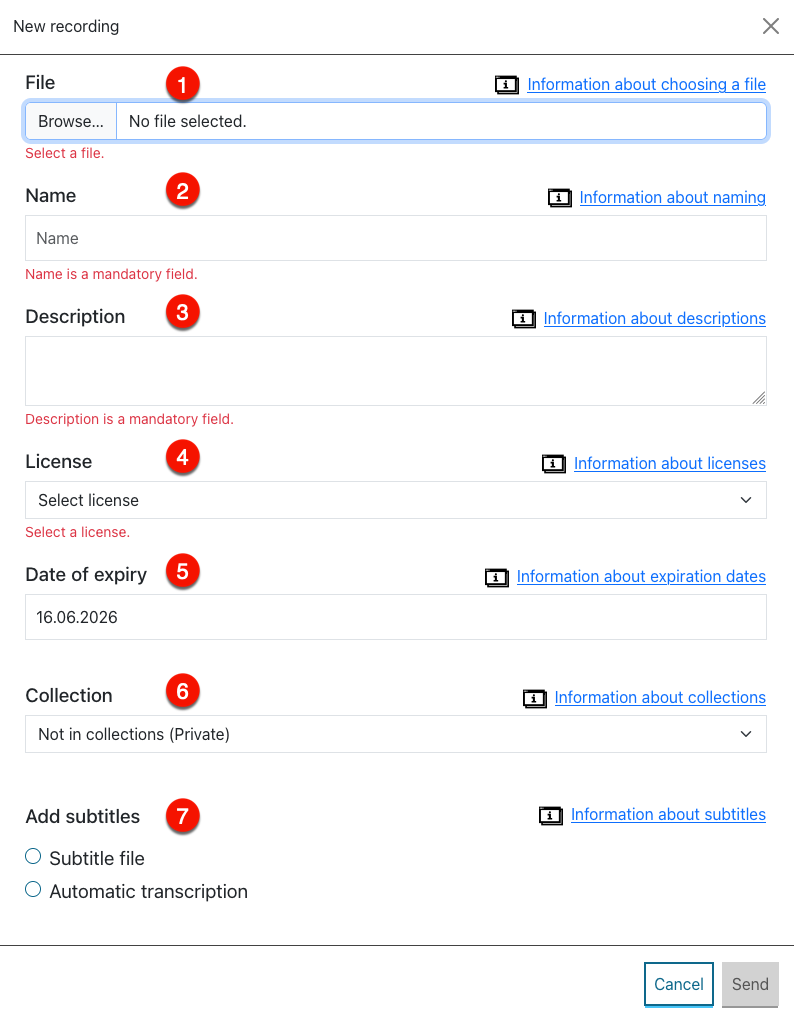Viewport: 794px width, 1022px height.
Task: Click the Send button
Action: (x=750, y=984)
